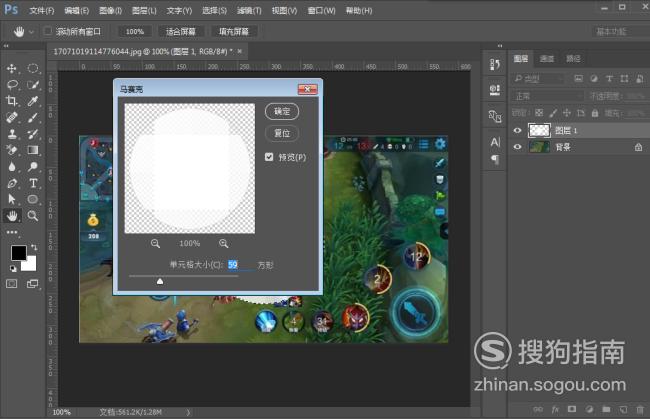Select the Horizontal Type tool

click(x=33, y=183)
